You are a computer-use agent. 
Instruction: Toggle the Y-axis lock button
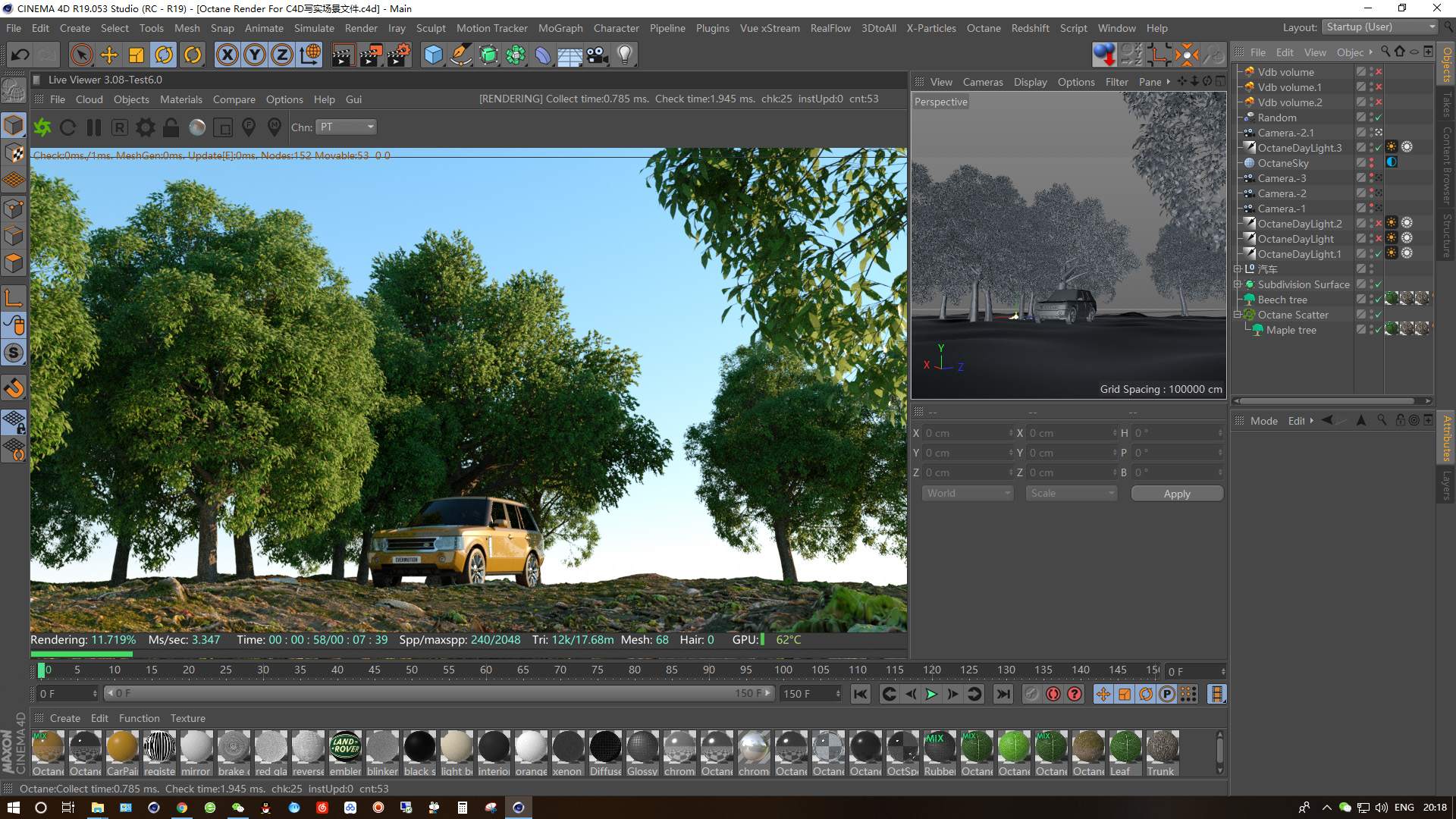255,55
